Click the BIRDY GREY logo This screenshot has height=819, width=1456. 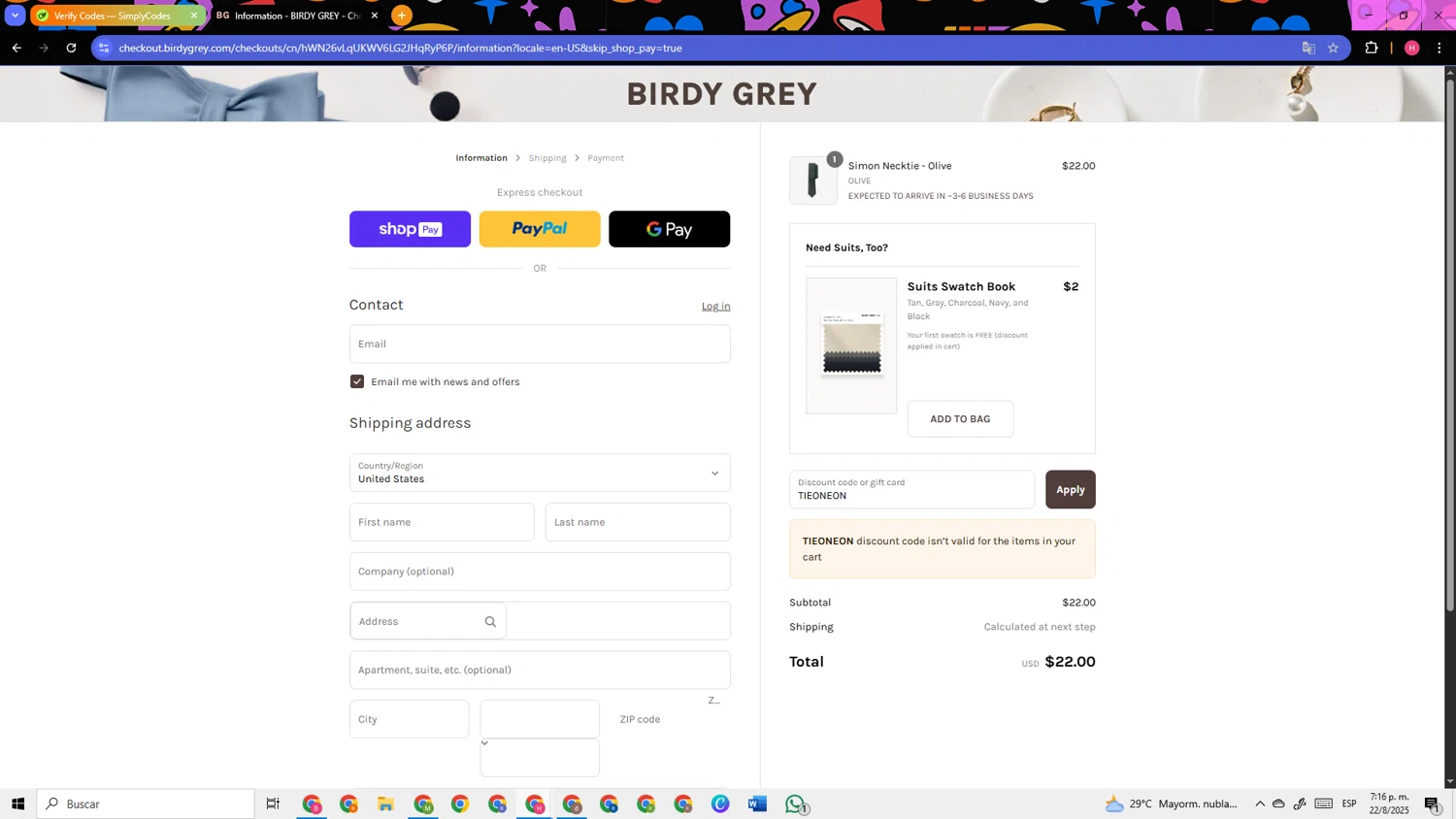[721, 94]
